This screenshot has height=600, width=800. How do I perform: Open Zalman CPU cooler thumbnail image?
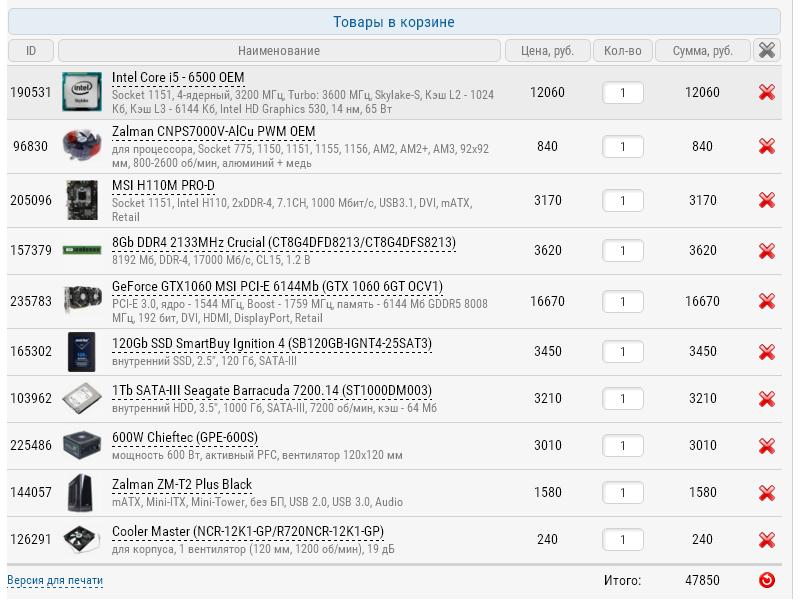pos(82,146)
